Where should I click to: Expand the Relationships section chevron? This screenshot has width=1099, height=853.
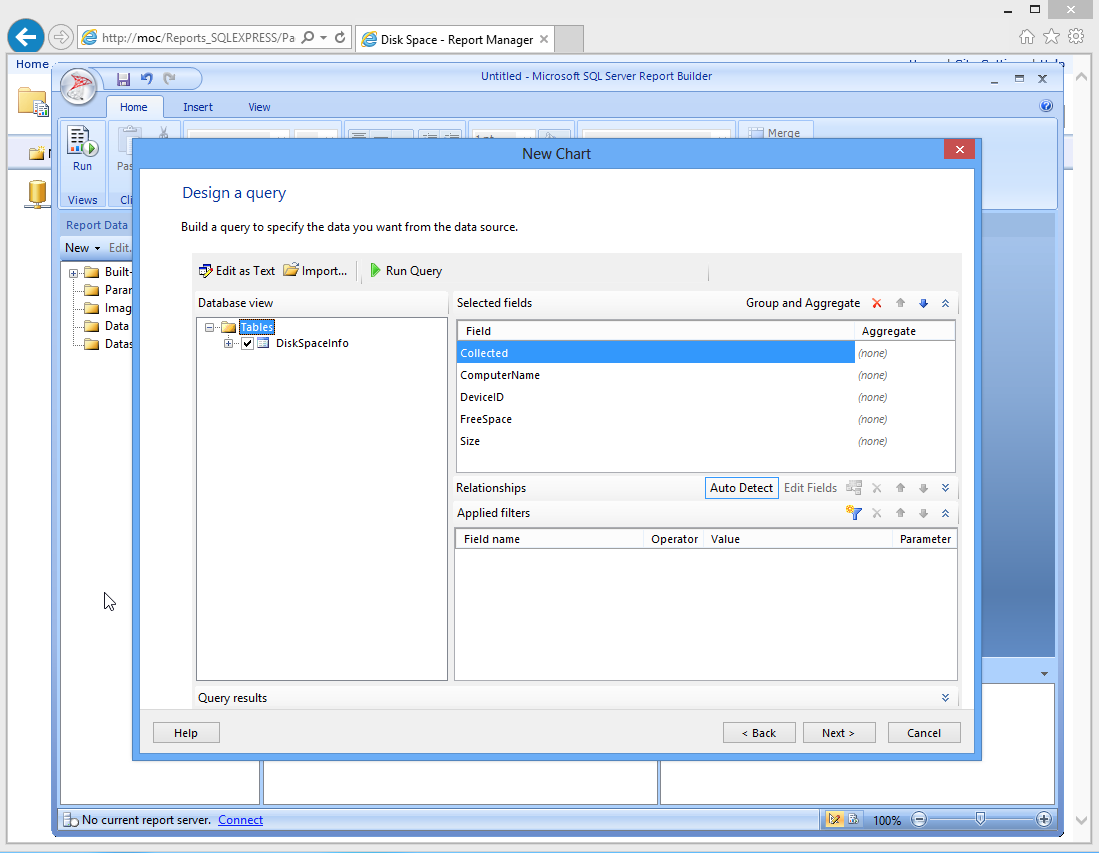[945, 488]
